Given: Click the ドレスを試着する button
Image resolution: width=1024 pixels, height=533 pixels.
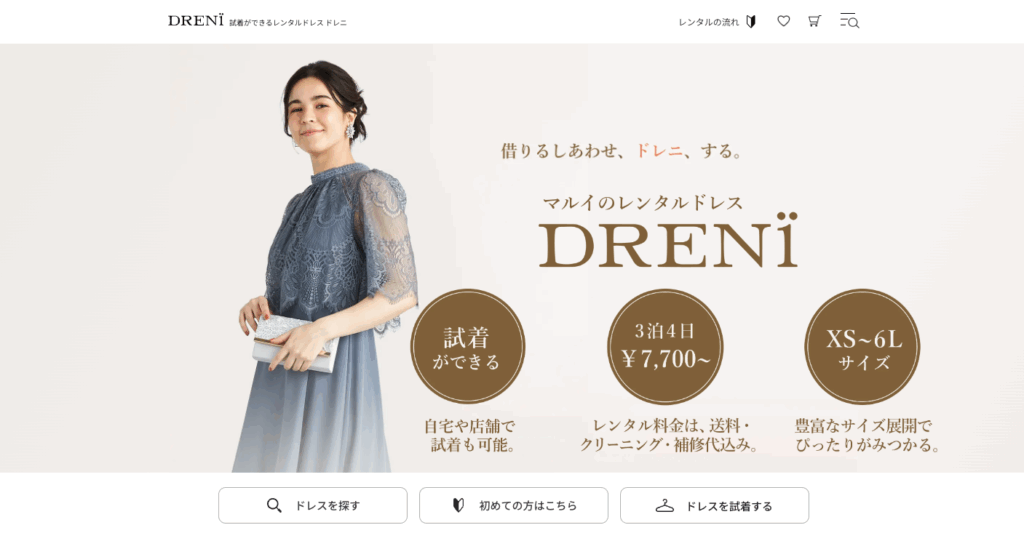Looking at the screenshot, I should tap(714, 506).
